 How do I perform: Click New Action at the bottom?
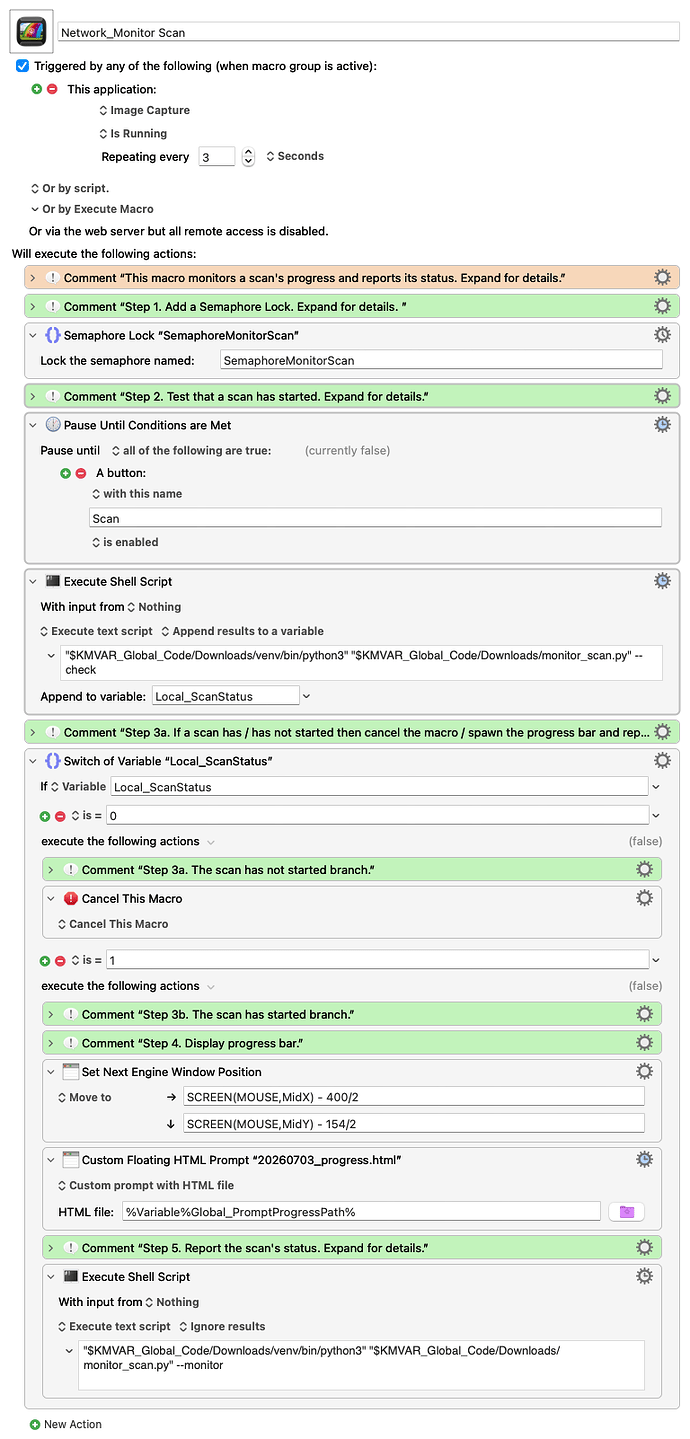(73, 1424)
